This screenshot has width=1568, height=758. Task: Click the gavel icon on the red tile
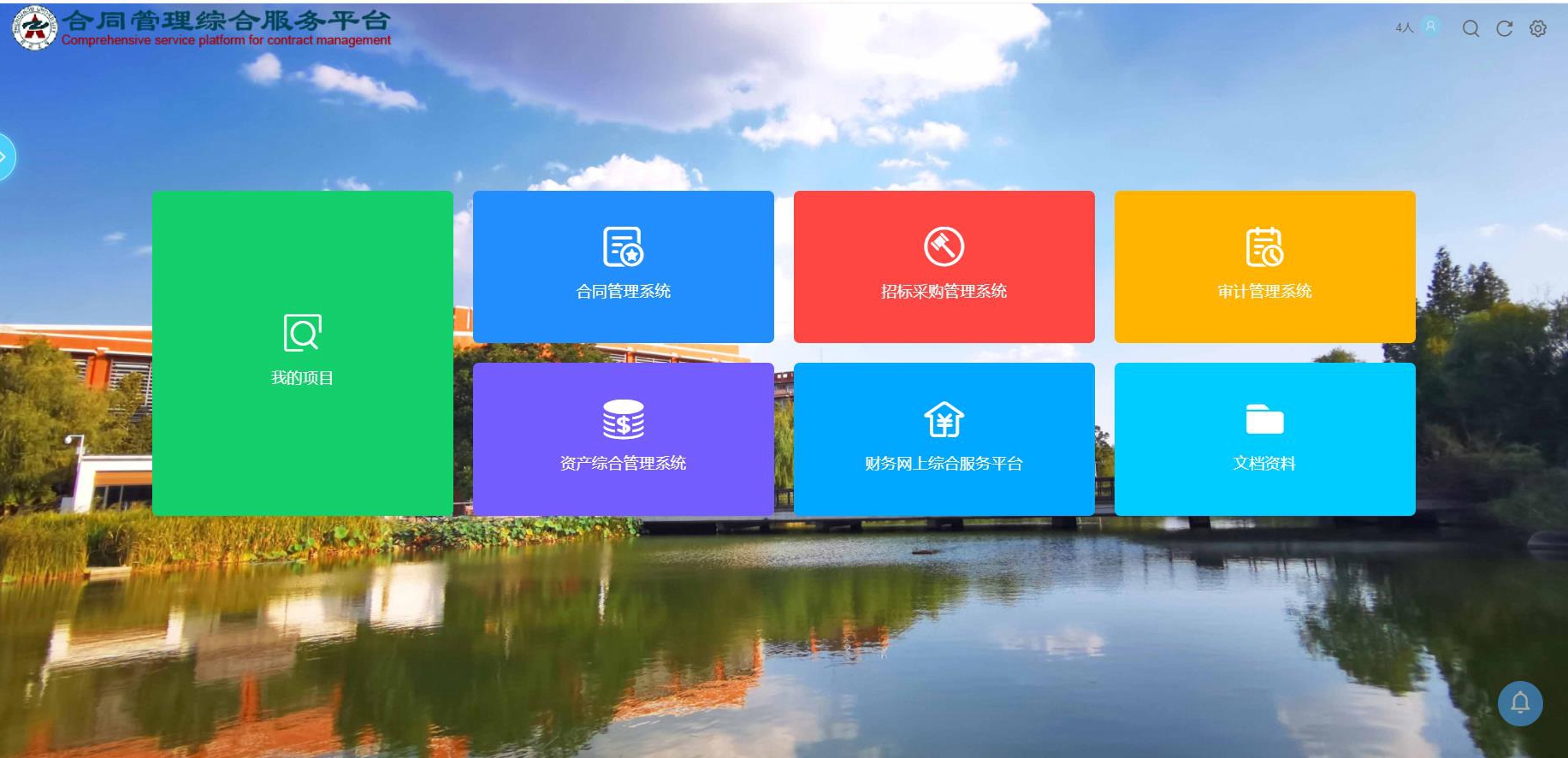[x=944, y=246]
